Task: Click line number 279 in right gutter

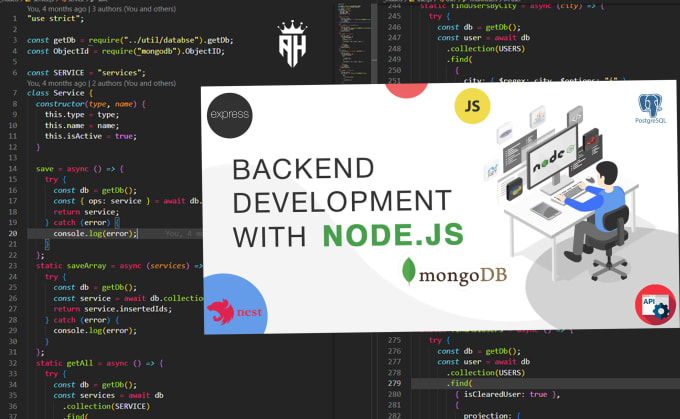Action: click(394, 383)
